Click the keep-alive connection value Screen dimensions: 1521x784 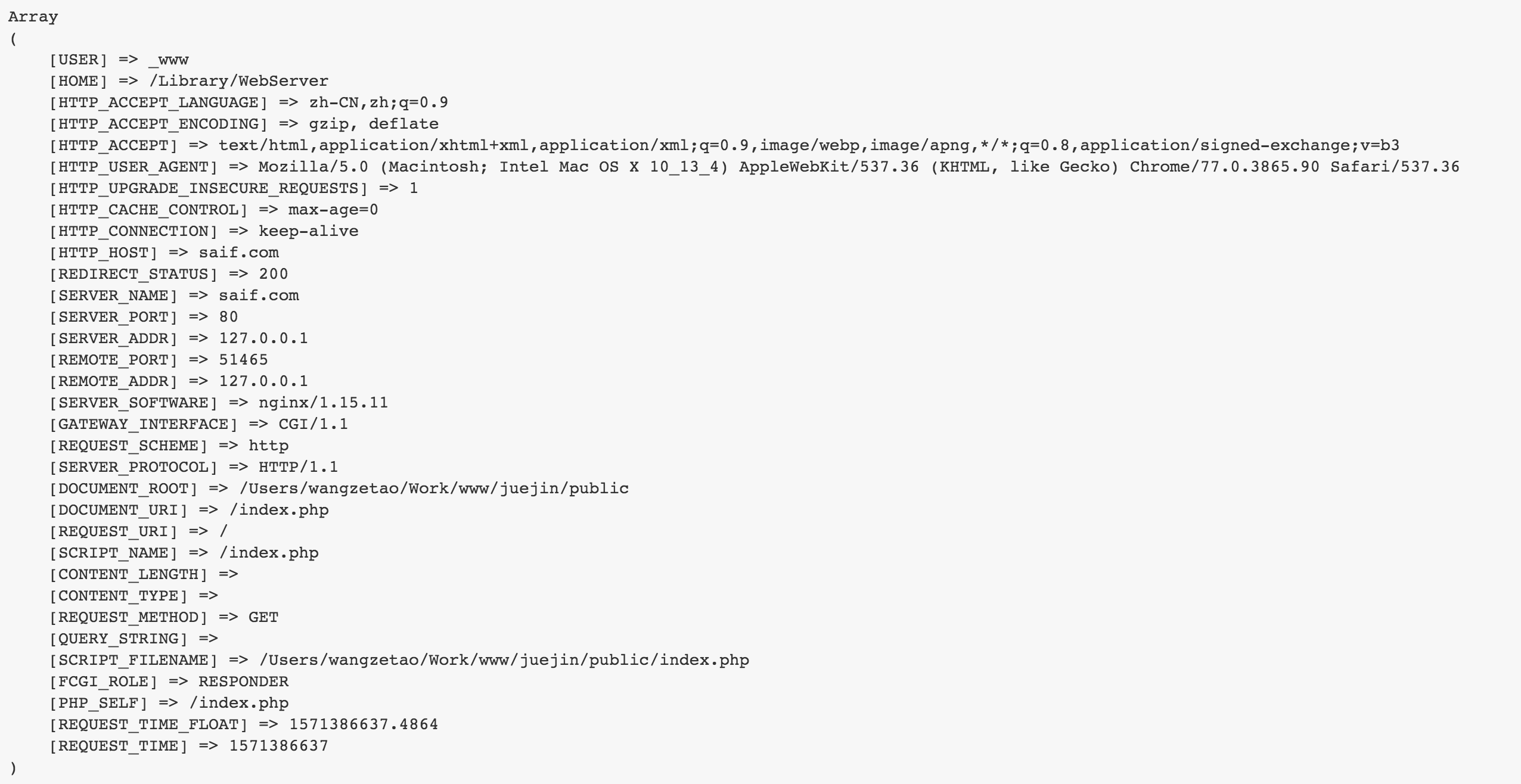point(309,231)
